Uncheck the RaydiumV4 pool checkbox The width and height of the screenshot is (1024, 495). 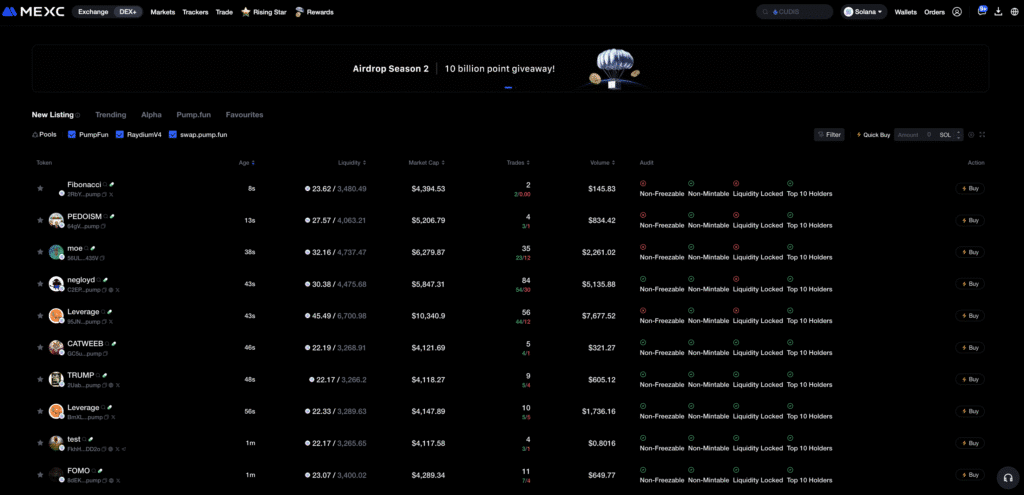pyautogui.click(x=120, y=135)
